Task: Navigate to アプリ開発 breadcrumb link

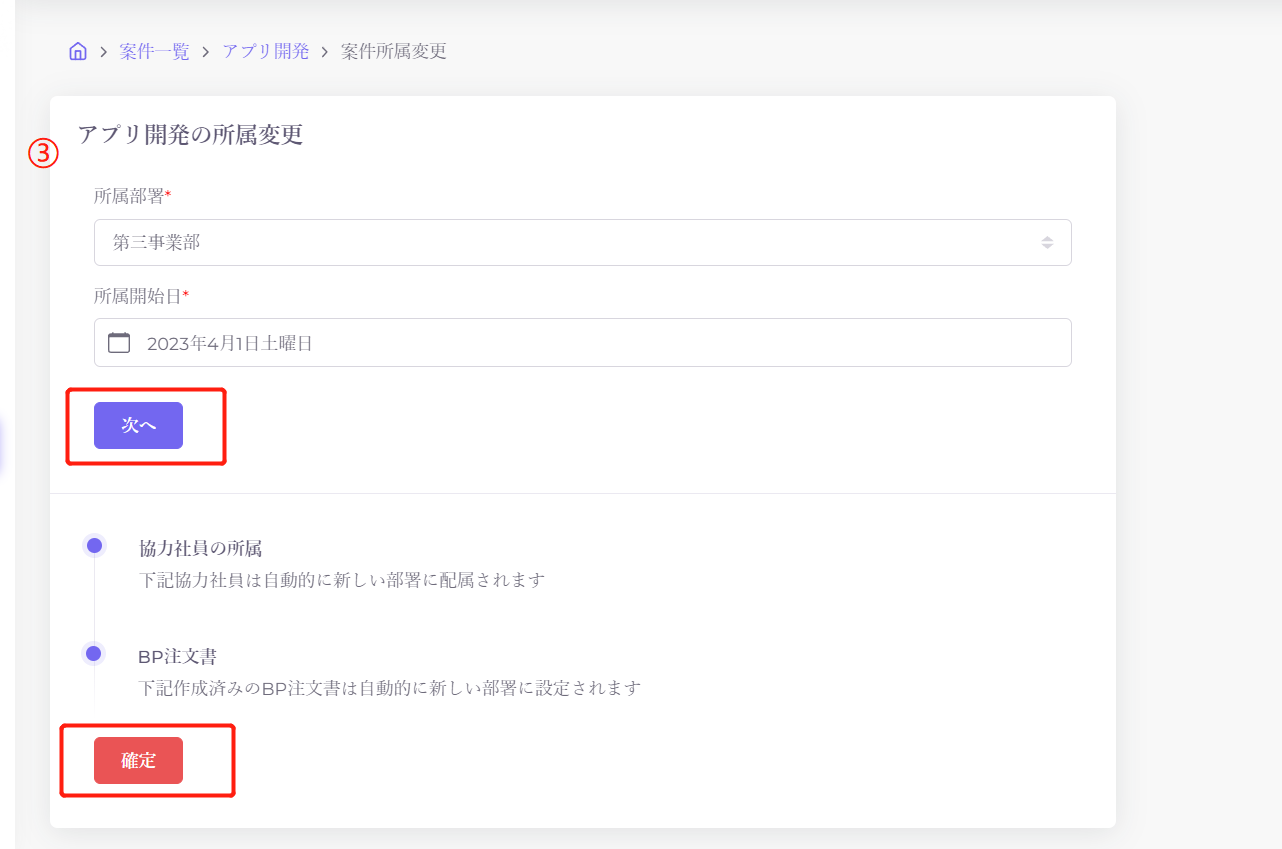Action: pyautogui.click(x=265, y=52)
